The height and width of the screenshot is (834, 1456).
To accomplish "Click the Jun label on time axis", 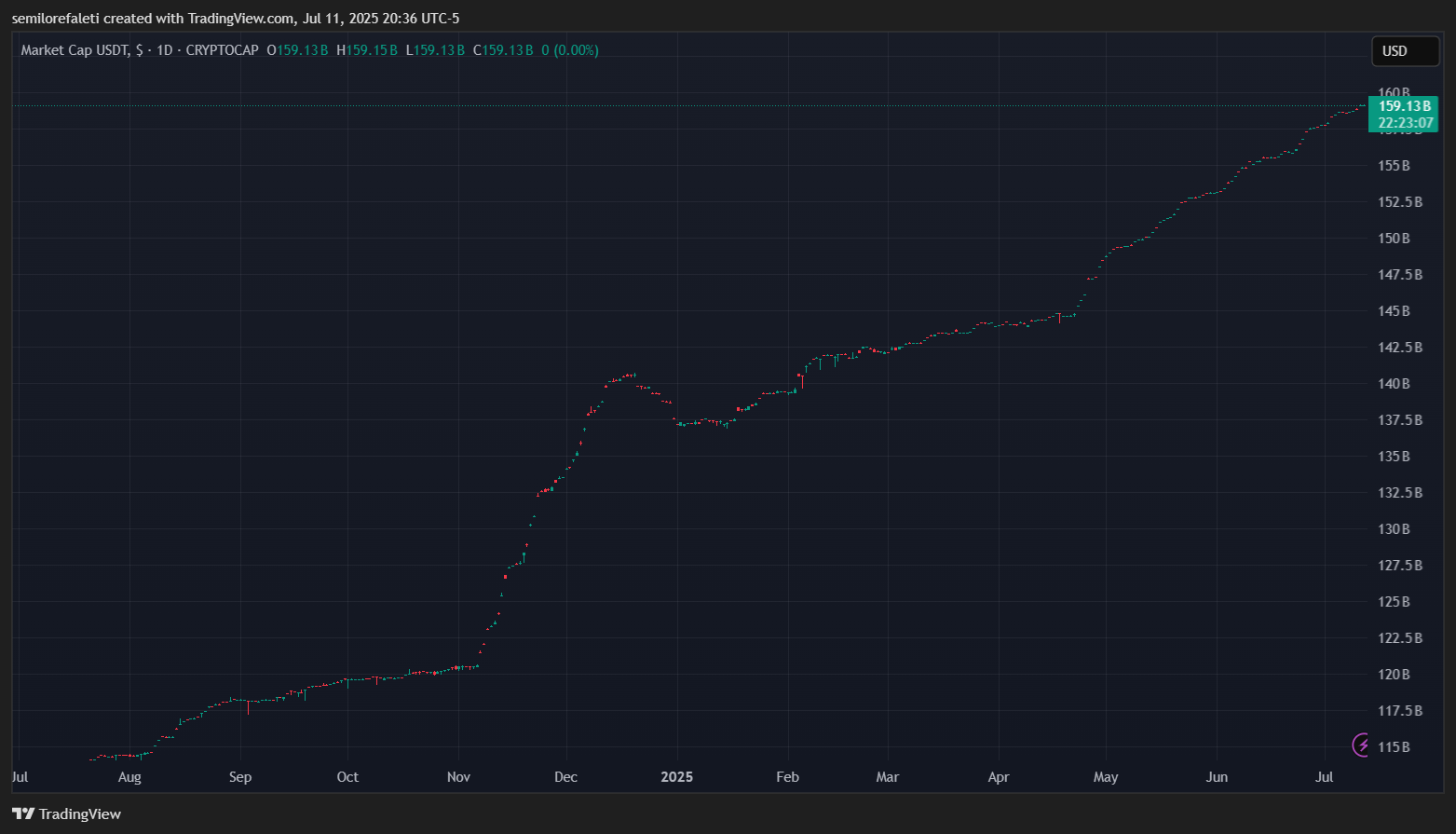I will pyautogui.click(x=1217, y=777).
